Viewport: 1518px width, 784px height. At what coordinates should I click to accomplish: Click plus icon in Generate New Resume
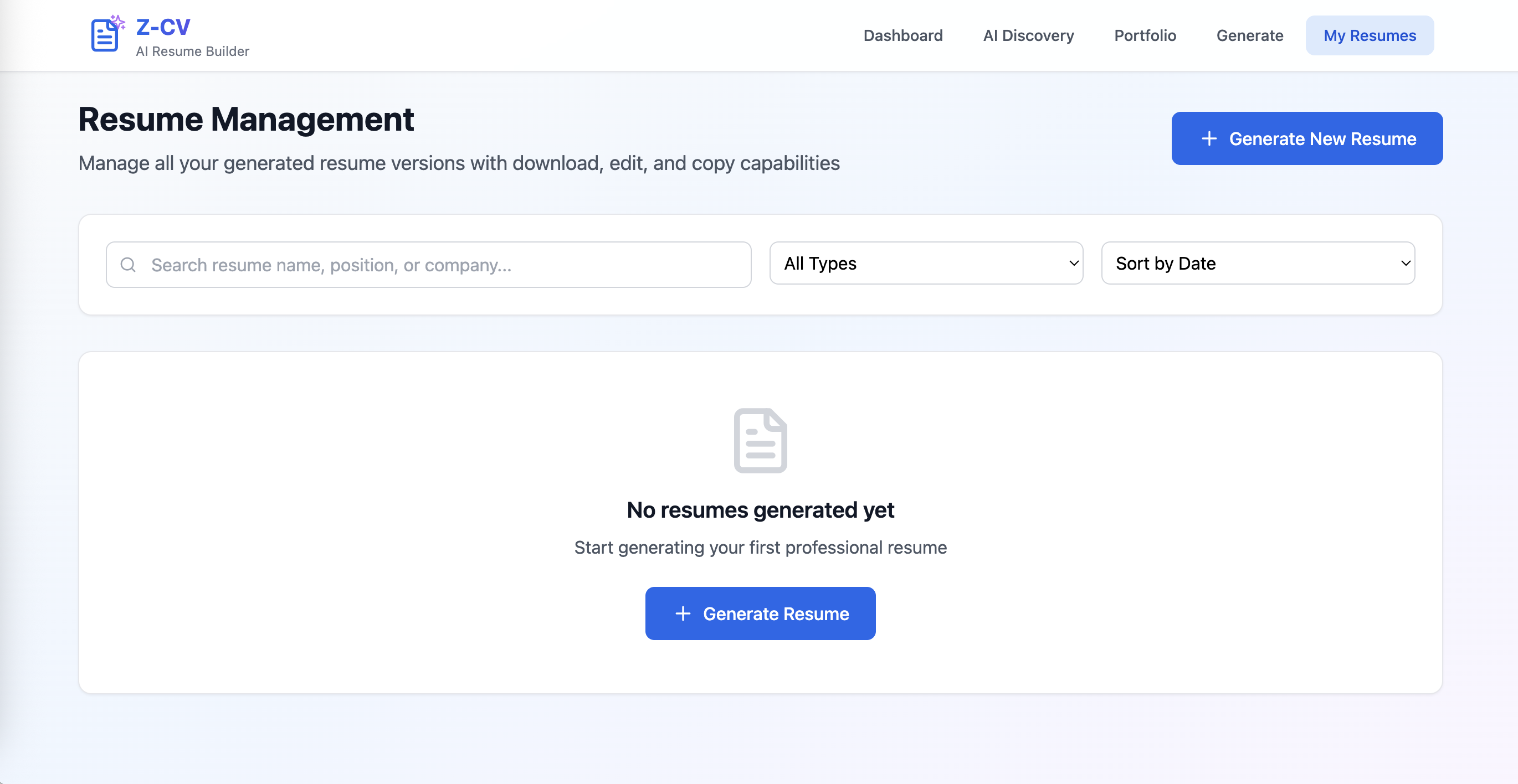tap(1209, 138)
